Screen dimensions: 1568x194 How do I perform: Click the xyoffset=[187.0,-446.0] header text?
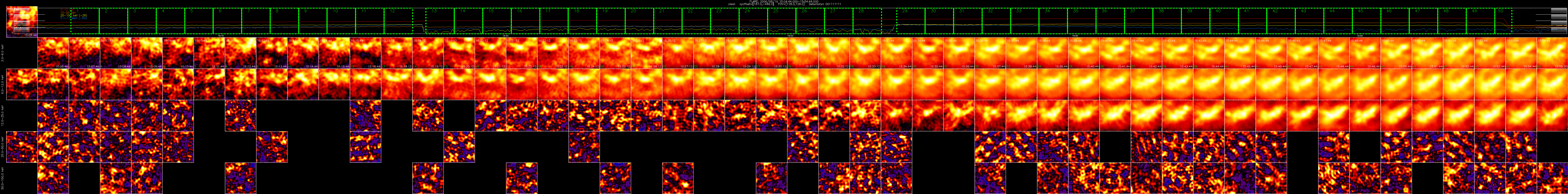pos(757,4)
